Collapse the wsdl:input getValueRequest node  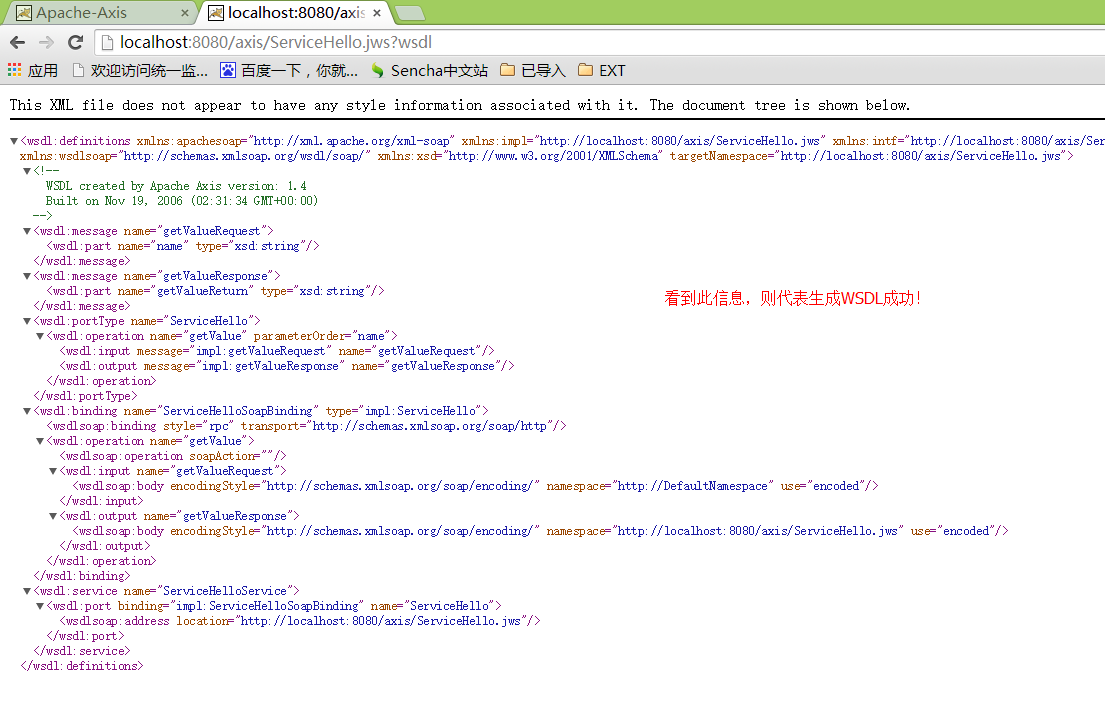(53, 471)
